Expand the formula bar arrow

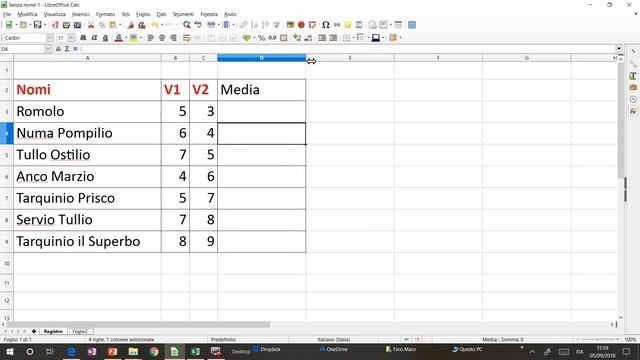coord(619,49)
